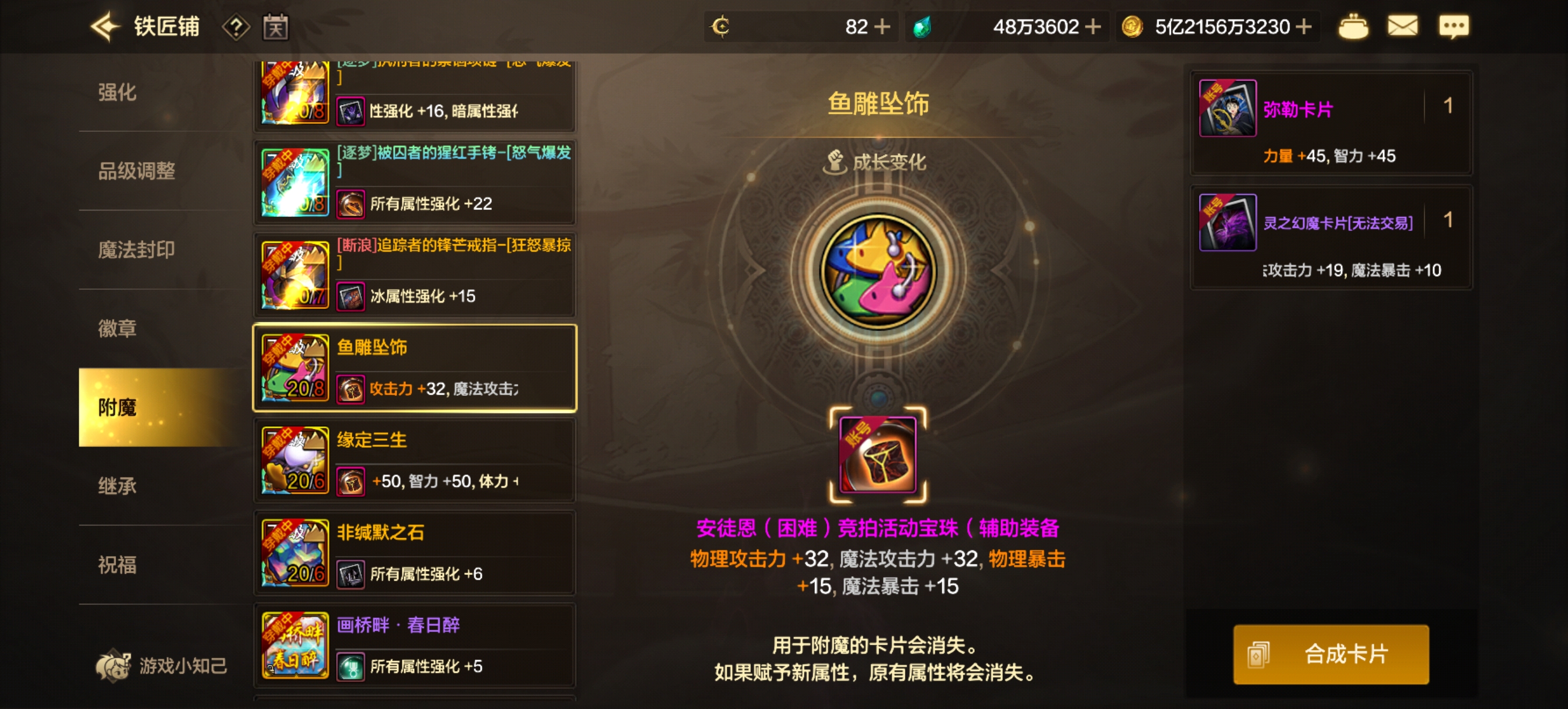Select the 继承 tab
Image resolution: width=1568 pixels, height=709 pixels.
(117, 486)
